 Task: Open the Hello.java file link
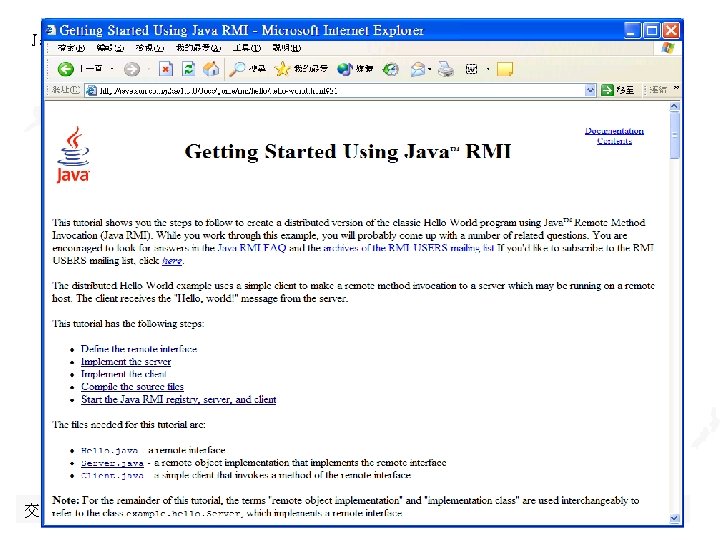[109, 450]
